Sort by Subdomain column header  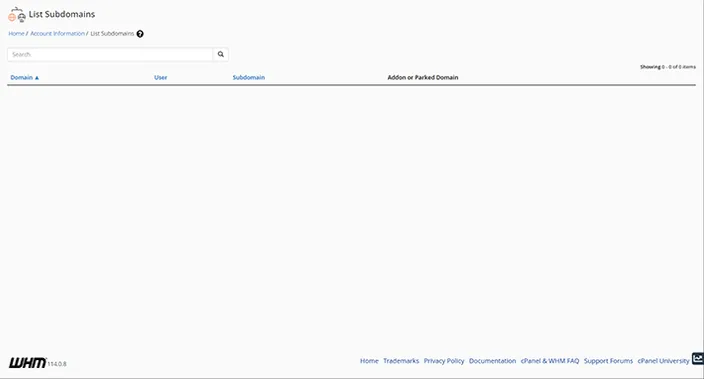coord(249,77)
